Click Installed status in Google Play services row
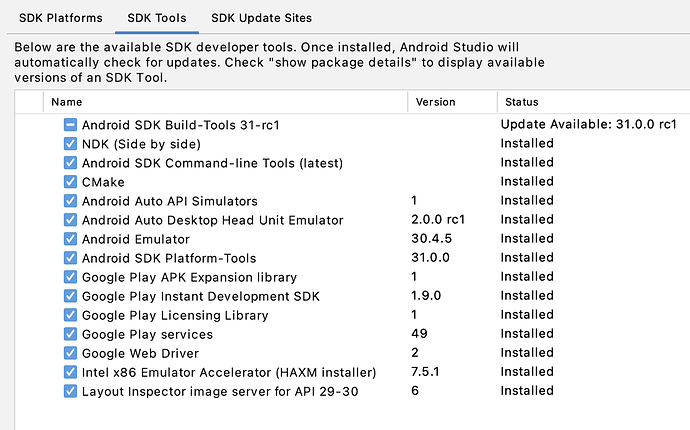The height and width of the screenshot is (430, 690). pos(527,333)
